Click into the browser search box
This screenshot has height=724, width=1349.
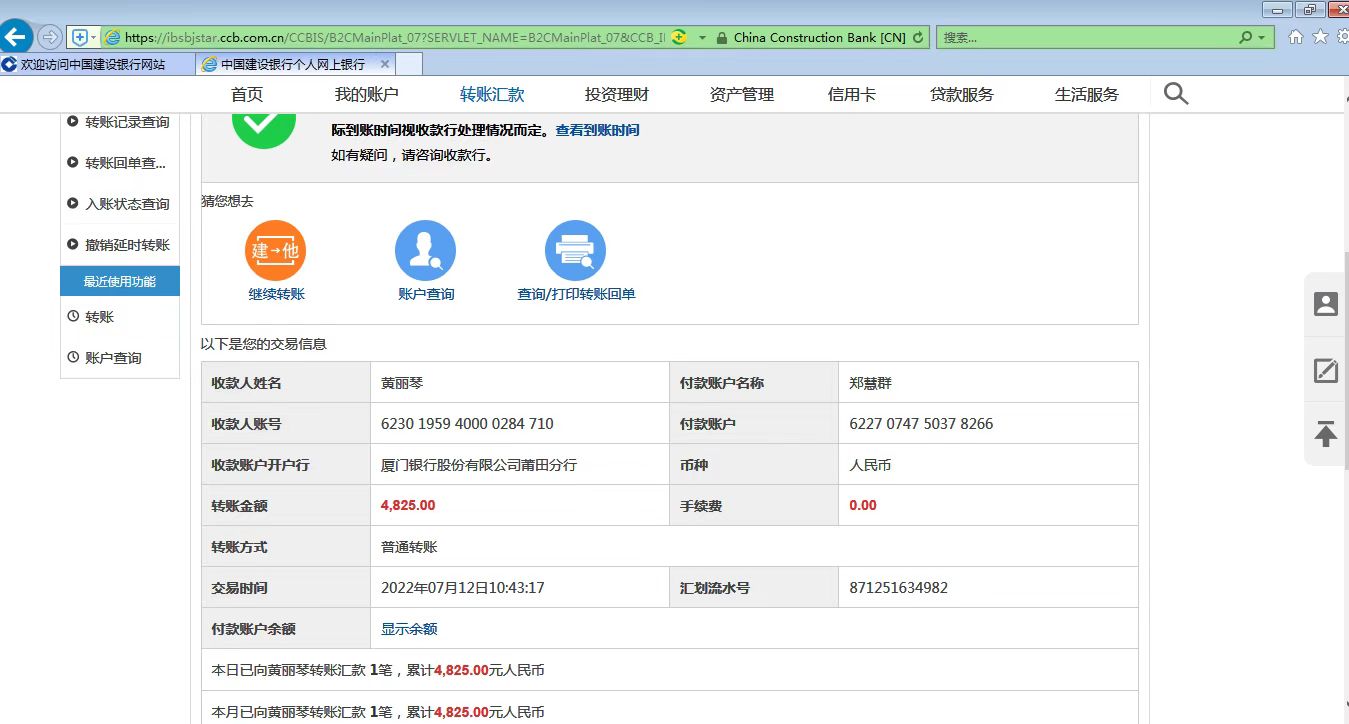coord(1085,37)
